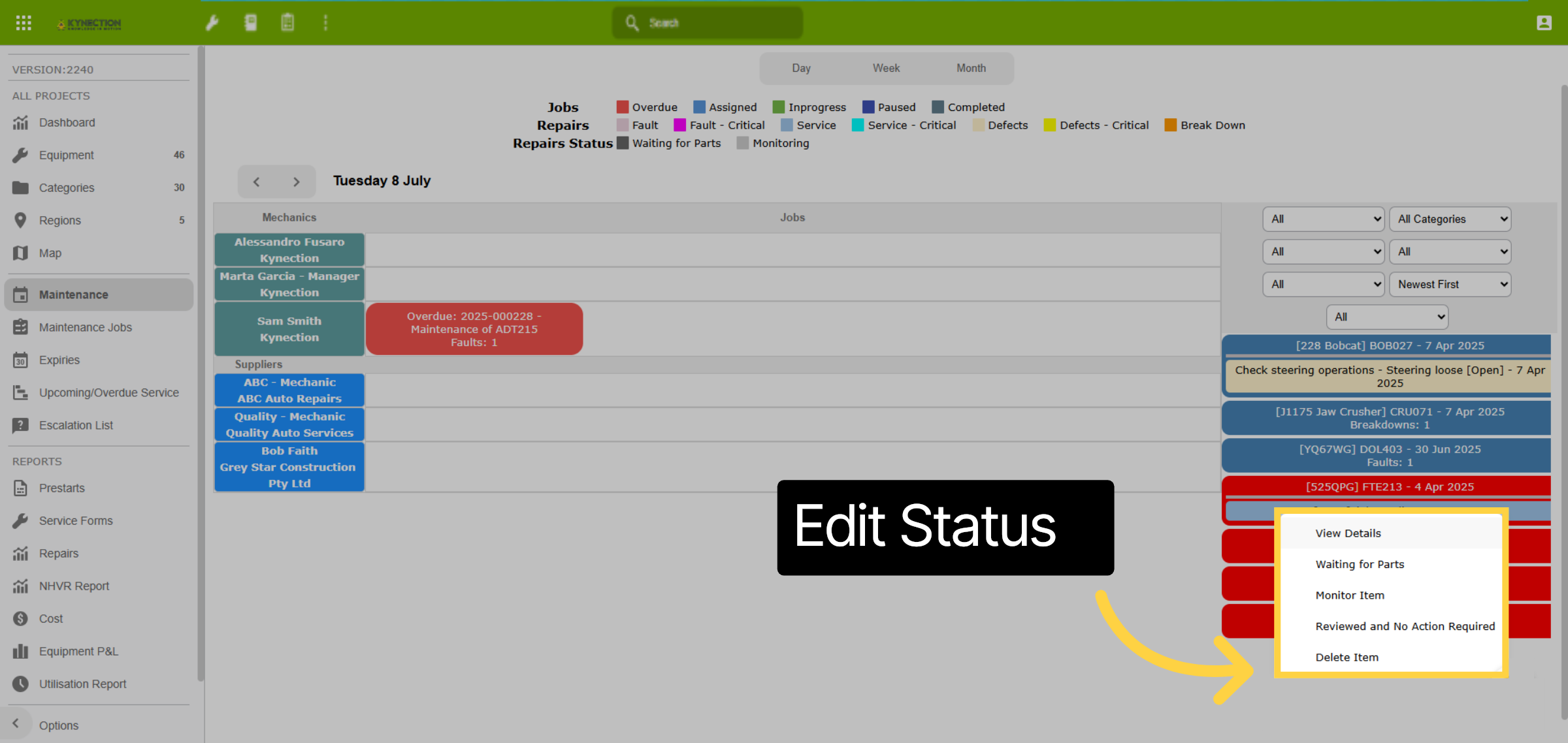
Task: Open the second-row left All dropdown
Action: pyautogui.click(x=1324, y=252)
